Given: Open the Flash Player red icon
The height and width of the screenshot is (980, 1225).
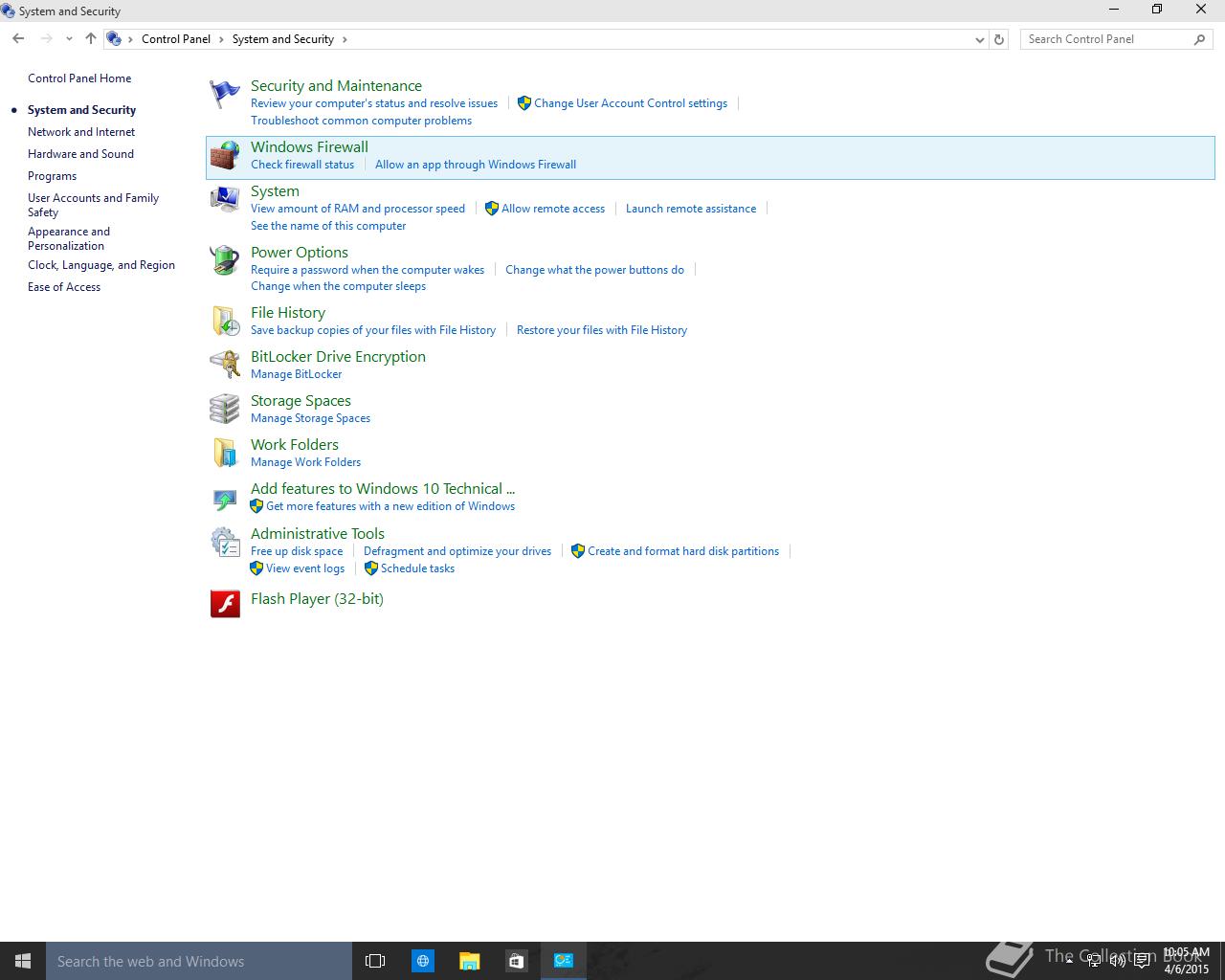Looking at the screenshot, I should (x=225, y=603).
